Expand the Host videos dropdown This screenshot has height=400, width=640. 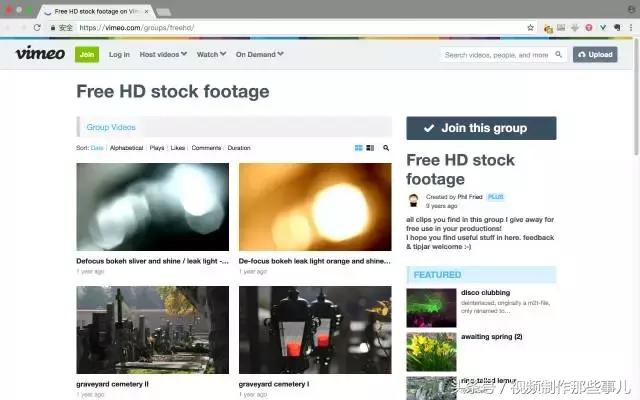[x=164, y=55]
